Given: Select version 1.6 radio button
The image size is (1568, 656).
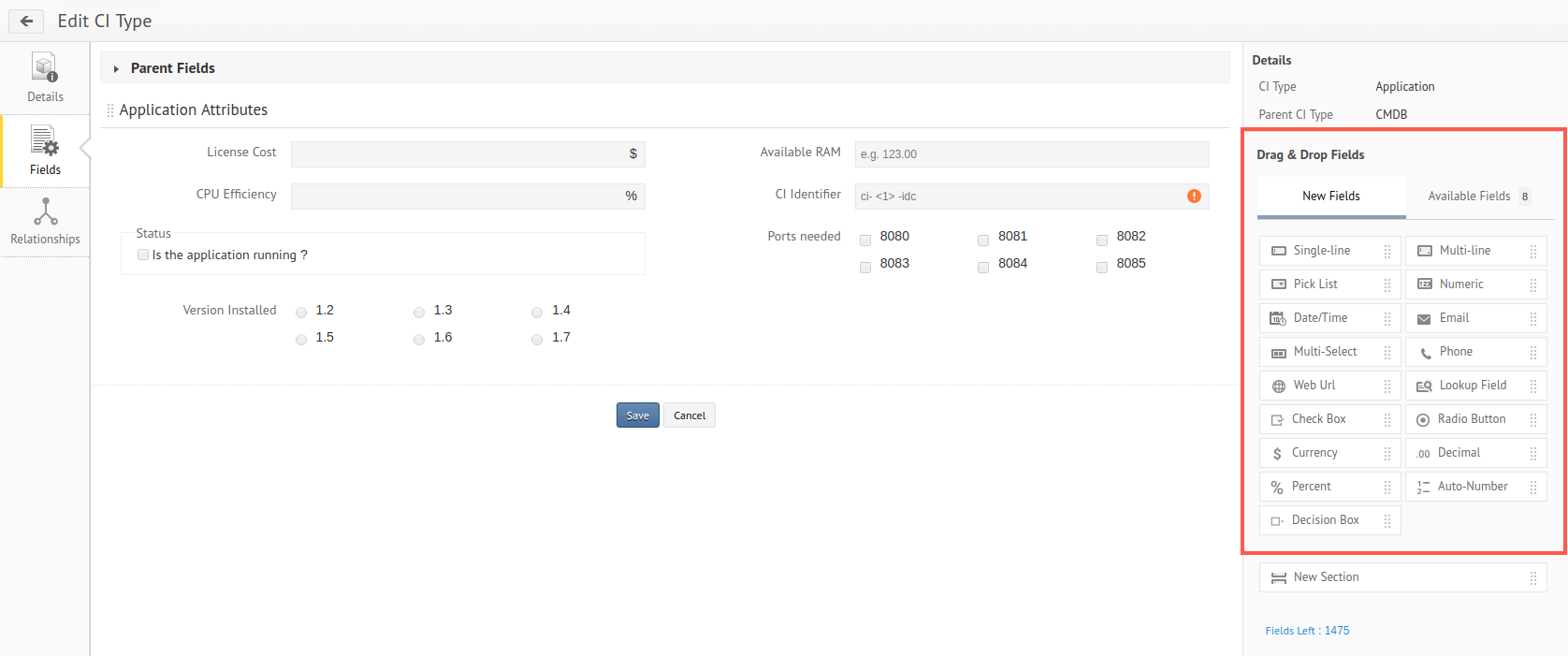Looking at the screenshot, I should (x=419, y=340).
